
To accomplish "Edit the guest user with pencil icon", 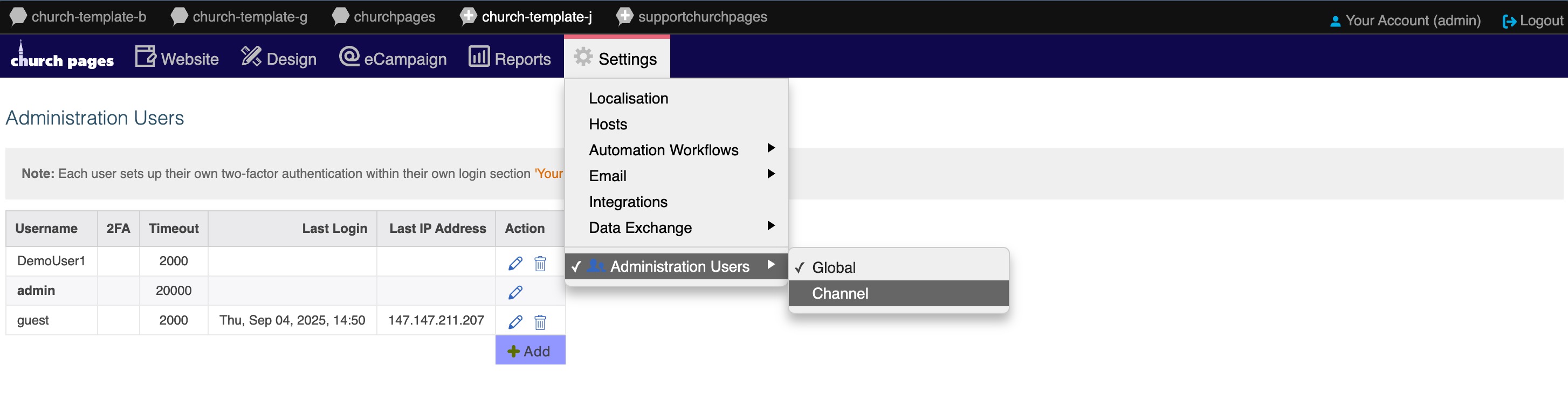I will coord(515,322).
